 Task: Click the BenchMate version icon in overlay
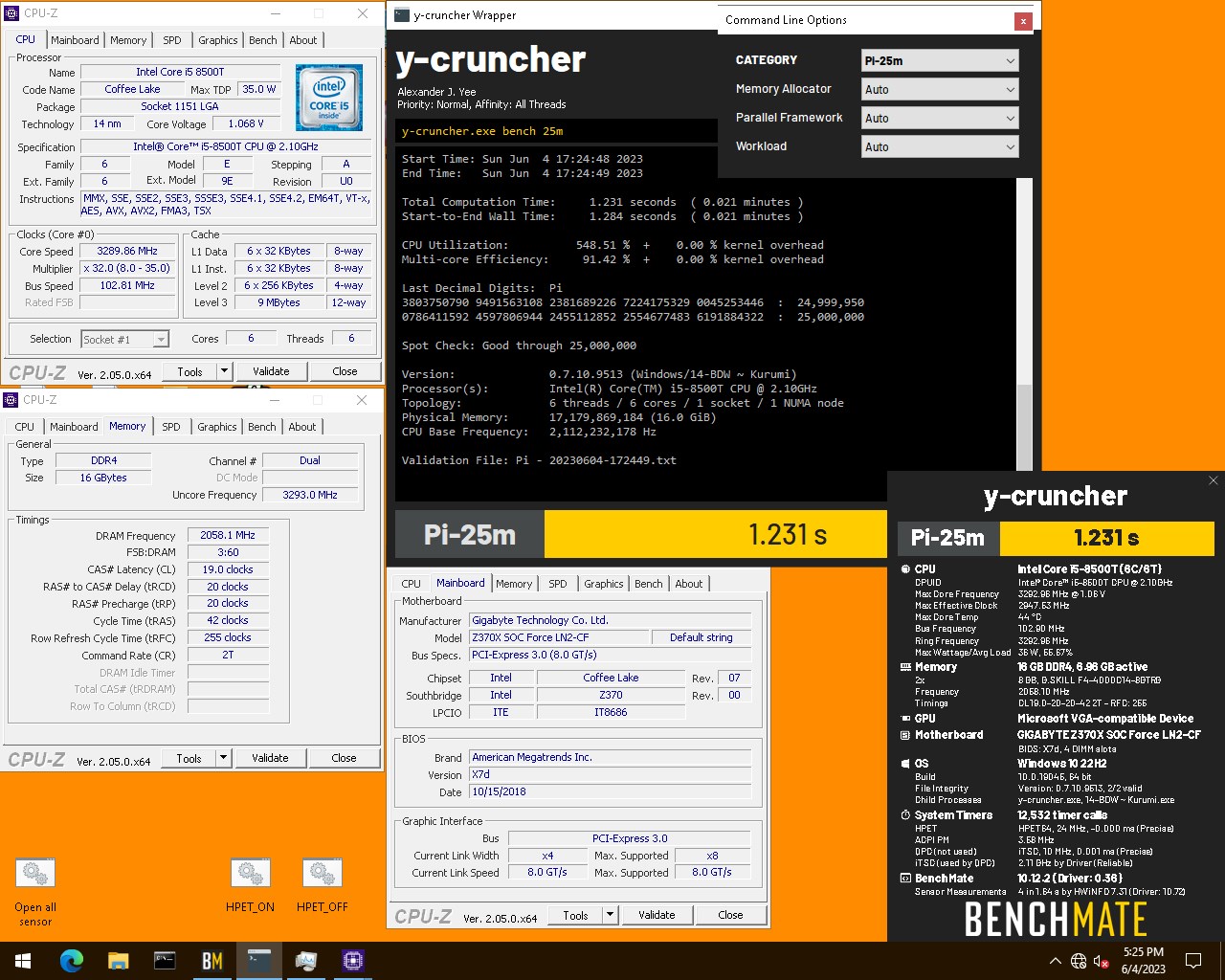(905, 879)
